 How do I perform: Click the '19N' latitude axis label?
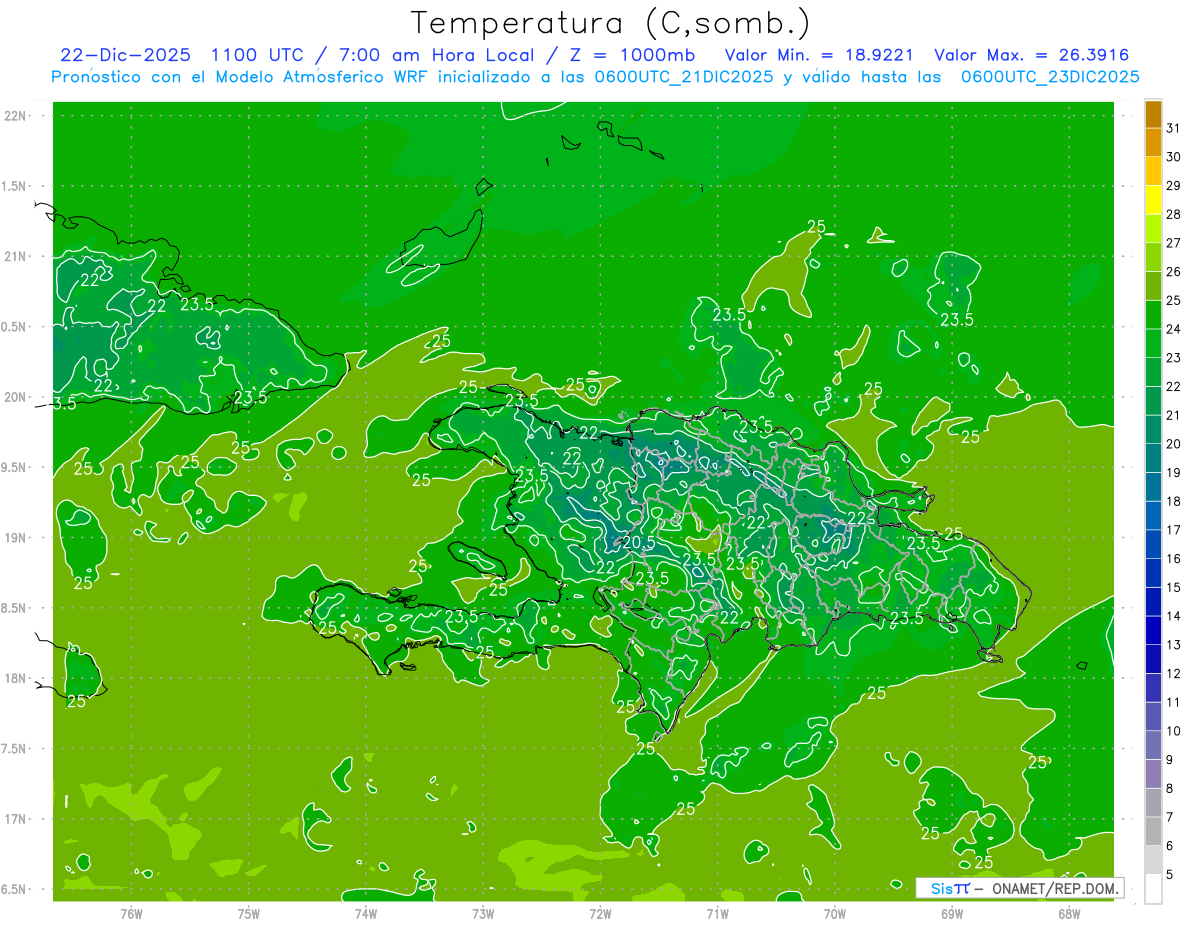14,538
